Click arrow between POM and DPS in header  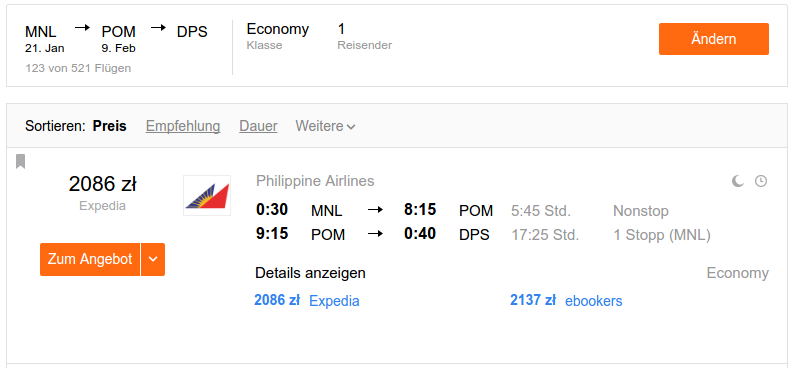point(158,28)
